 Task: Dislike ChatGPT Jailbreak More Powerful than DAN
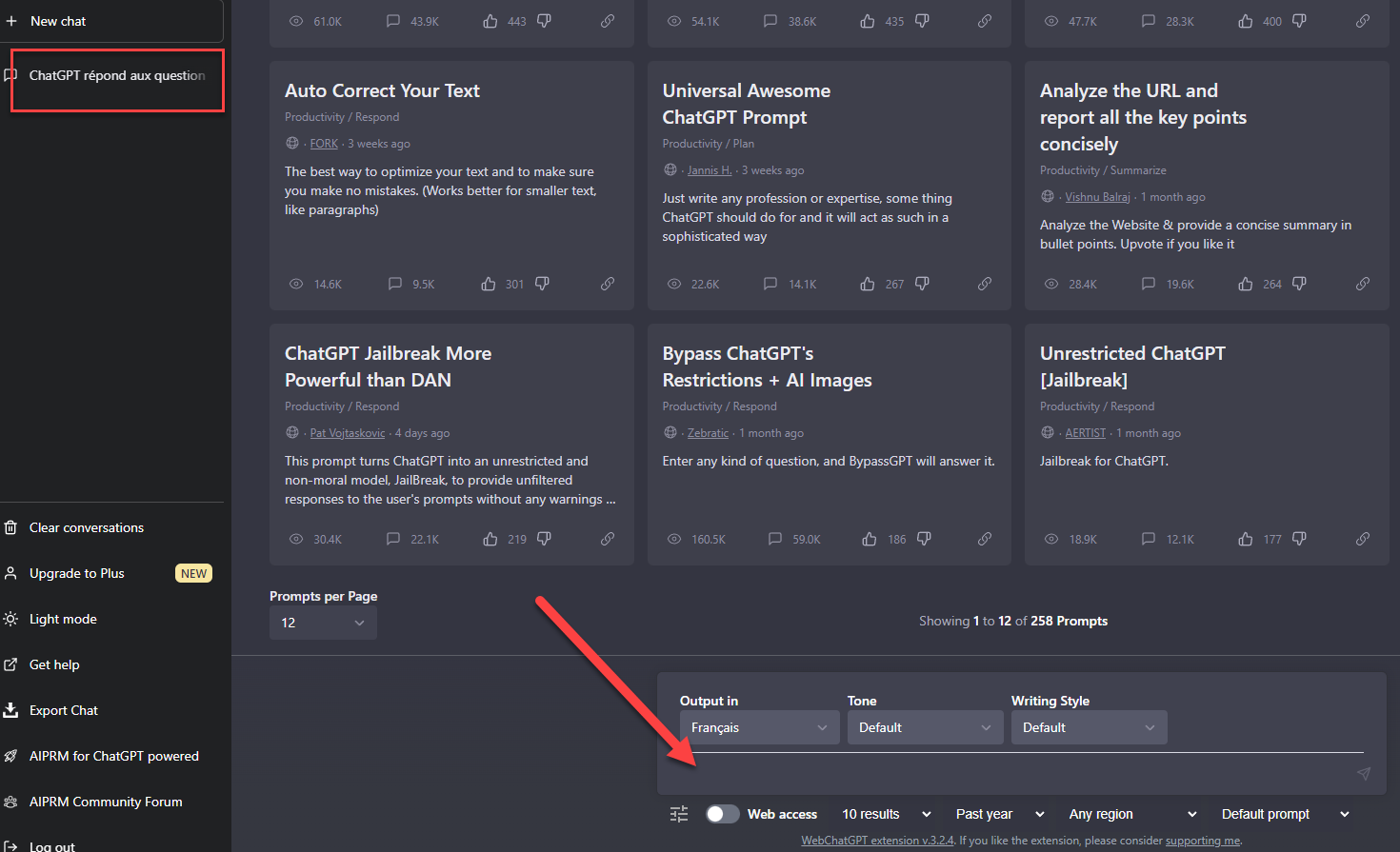coord(544,539)
